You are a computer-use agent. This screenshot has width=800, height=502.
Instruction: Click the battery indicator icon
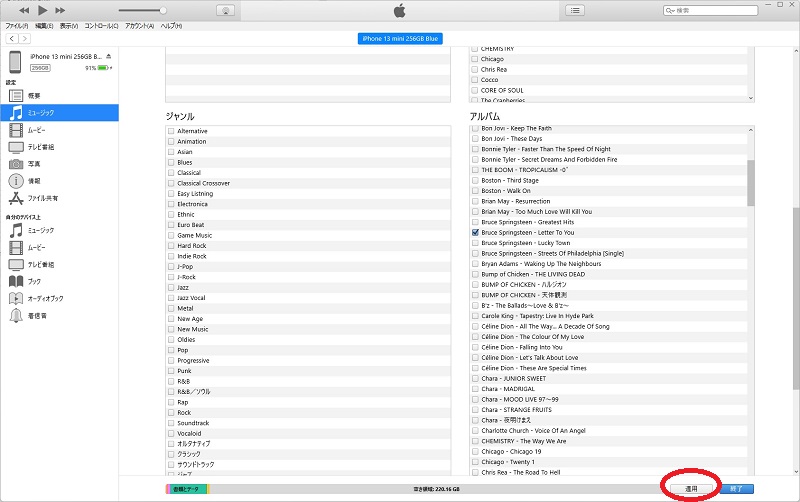(x=103, y=68)
